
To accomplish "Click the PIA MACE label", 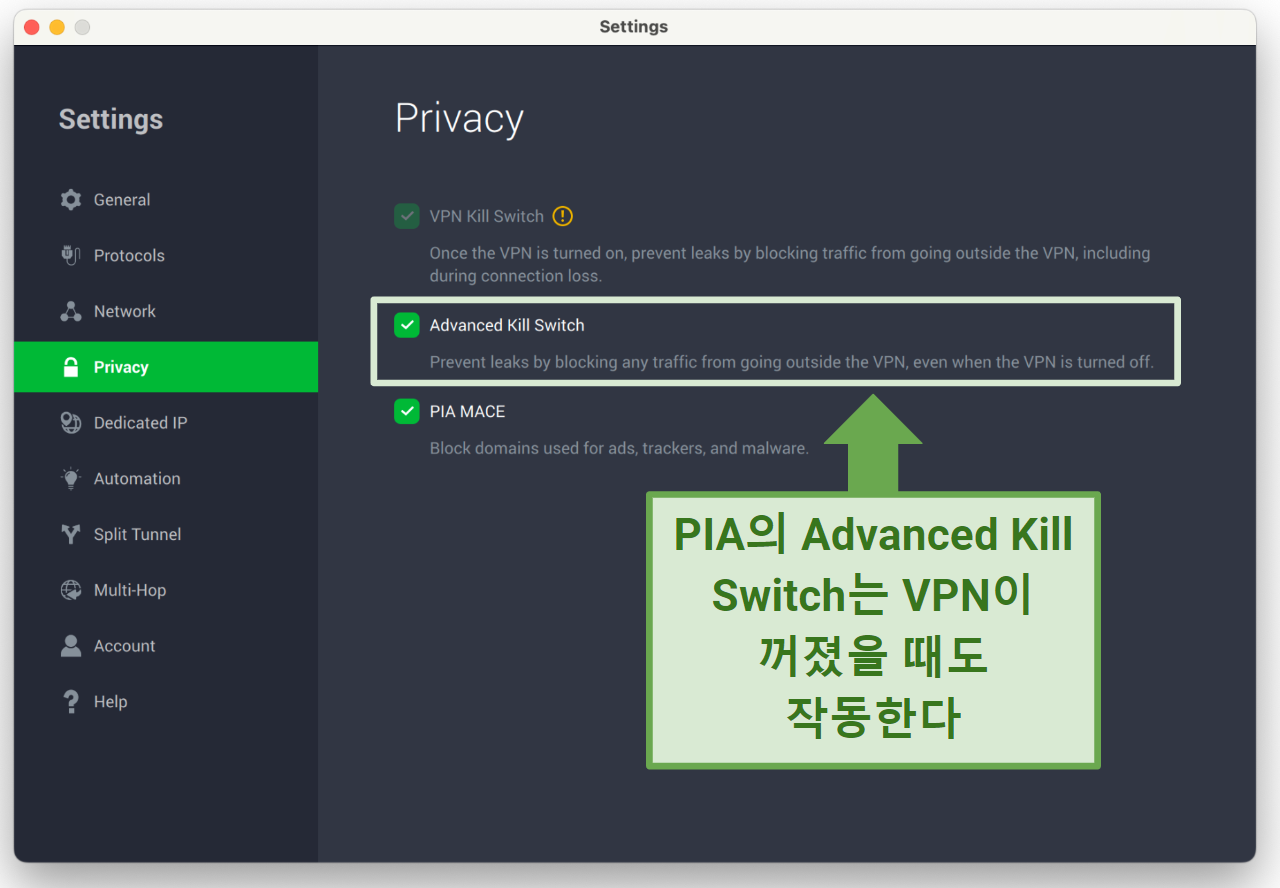I will tap(467, 411).
